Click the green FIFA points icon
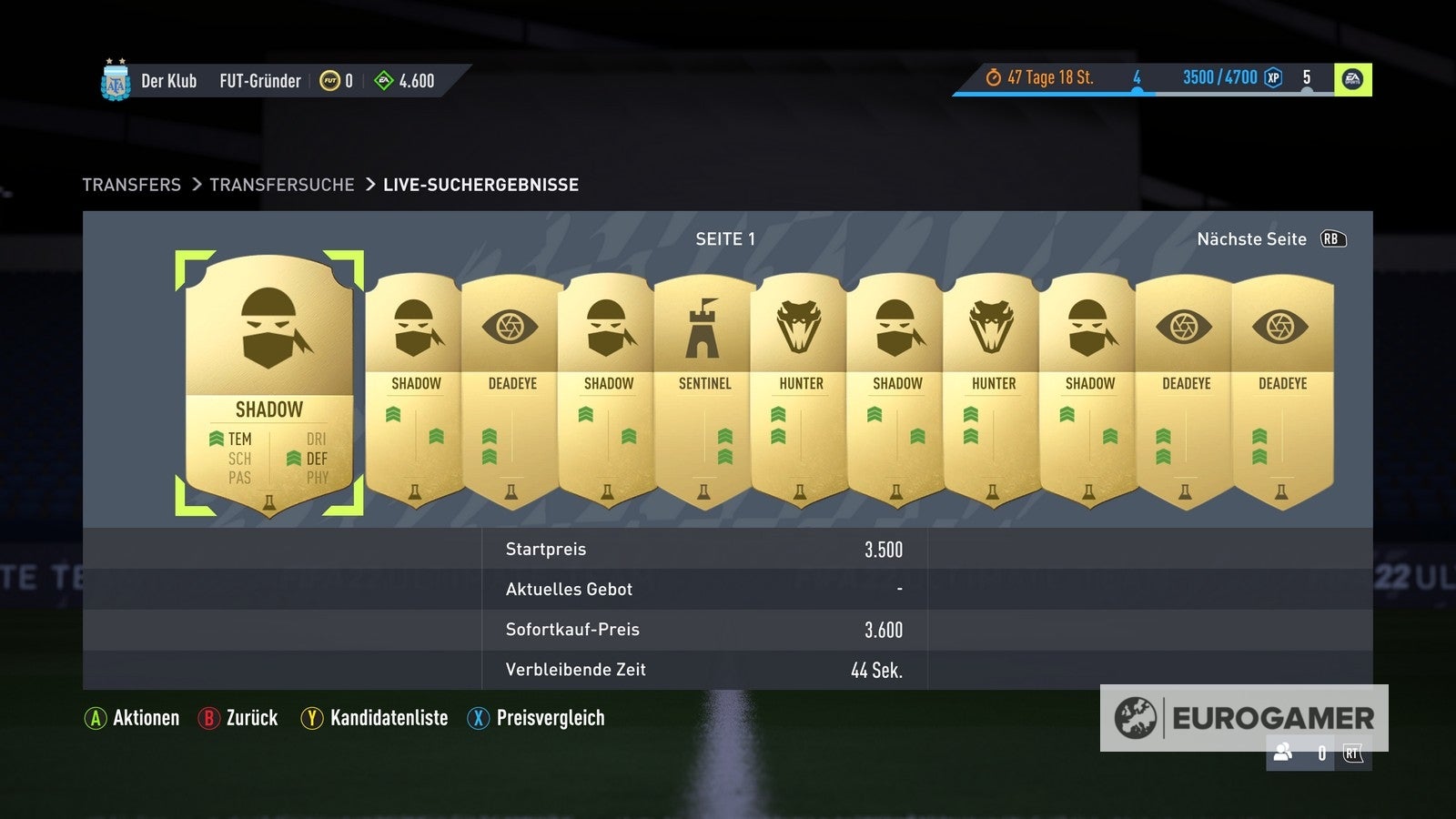 tap(384, 81)
